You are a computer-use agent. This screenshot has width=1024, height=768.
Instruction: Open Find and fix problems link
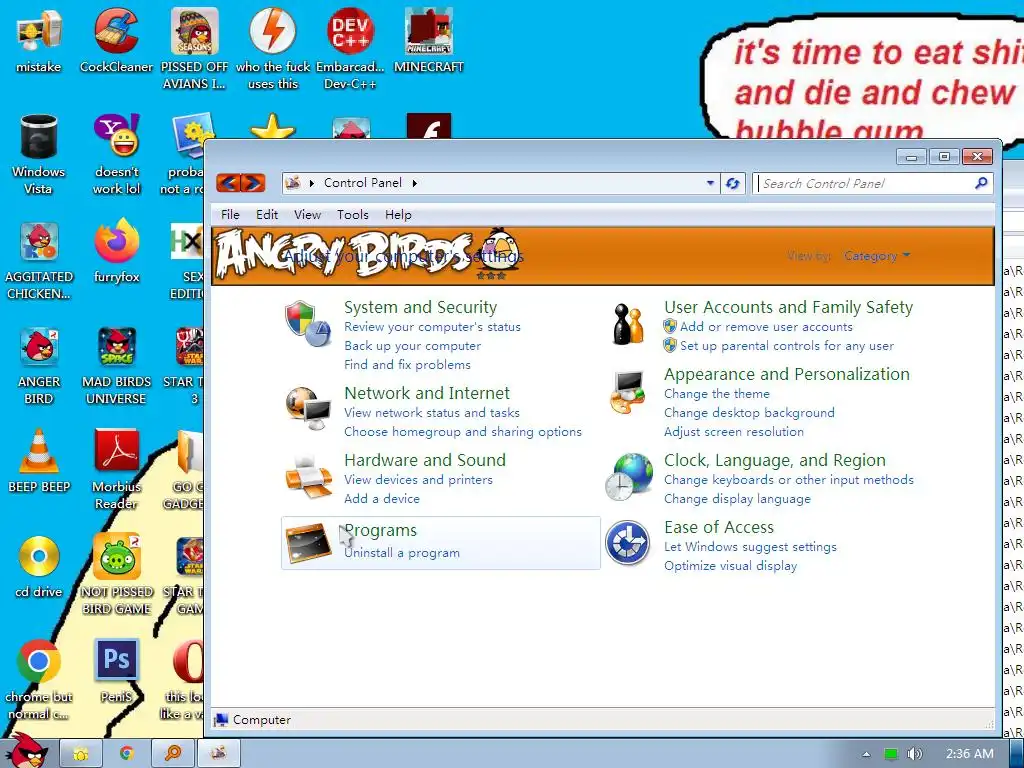(407, 365)
